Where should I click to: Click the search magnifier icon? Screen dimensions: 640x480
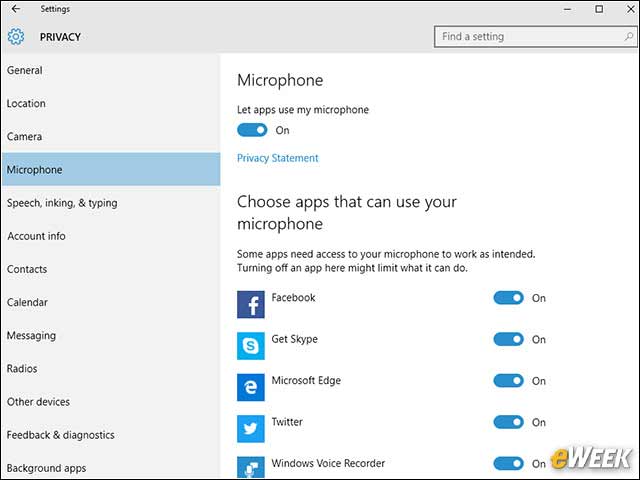coord(628,37)
